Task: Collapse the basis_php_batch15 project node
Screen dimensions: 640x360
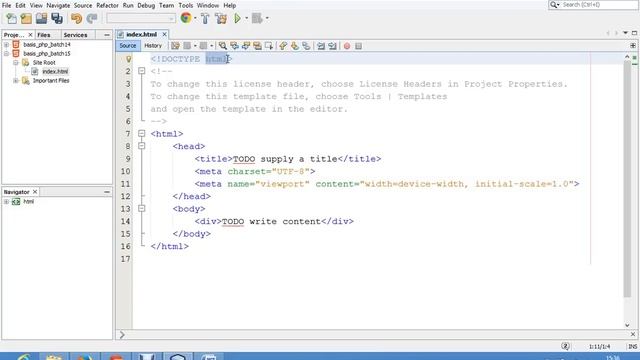Action: pos(6,53)
